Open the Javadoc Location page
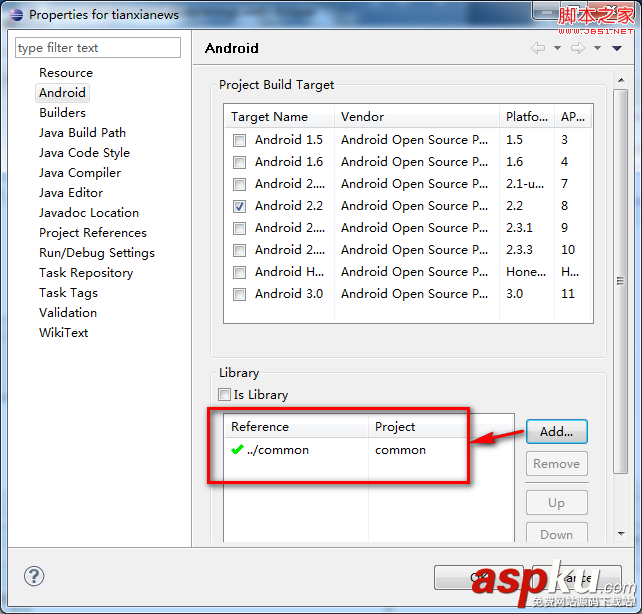The width and height of the screenshot is (642, 614). pyautogui.click(x=89, y=213)
